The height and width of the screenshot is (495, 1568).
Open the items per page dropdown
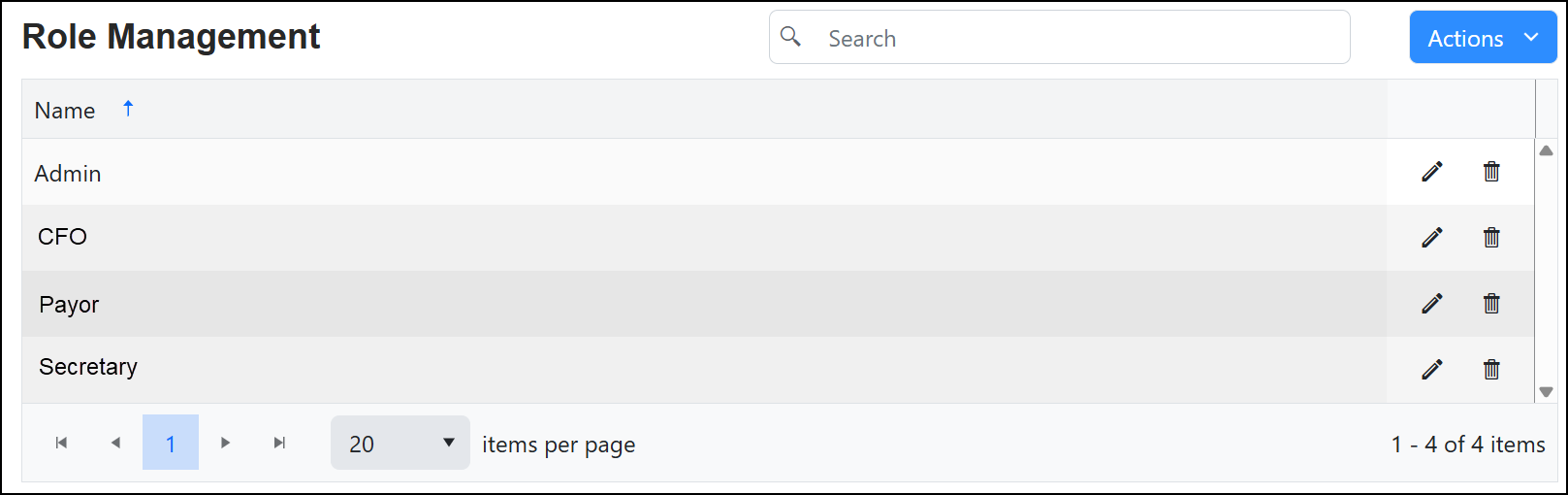click(400, 443)
